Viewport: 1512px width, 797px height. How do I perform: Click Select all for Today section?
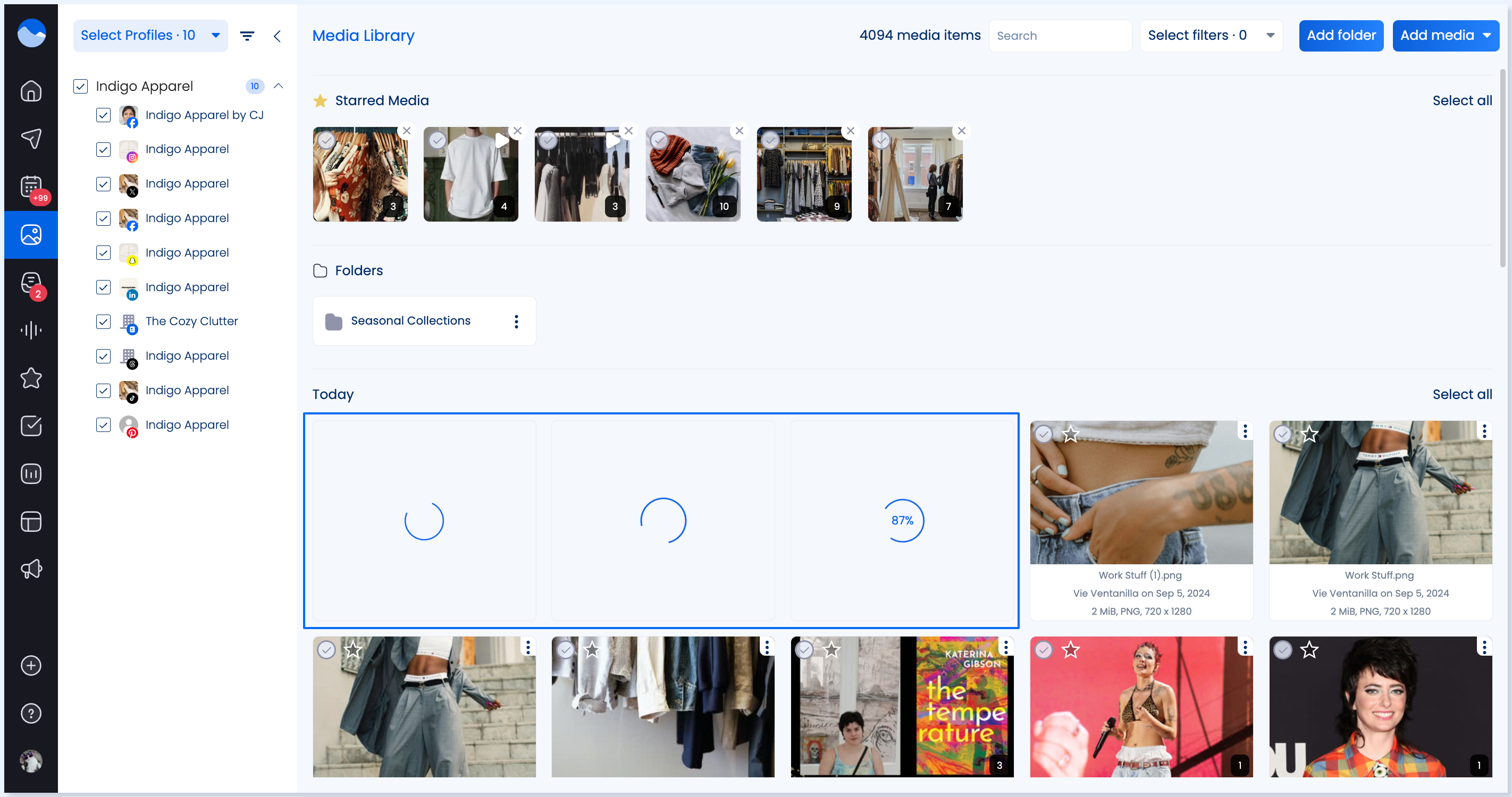1462,395
